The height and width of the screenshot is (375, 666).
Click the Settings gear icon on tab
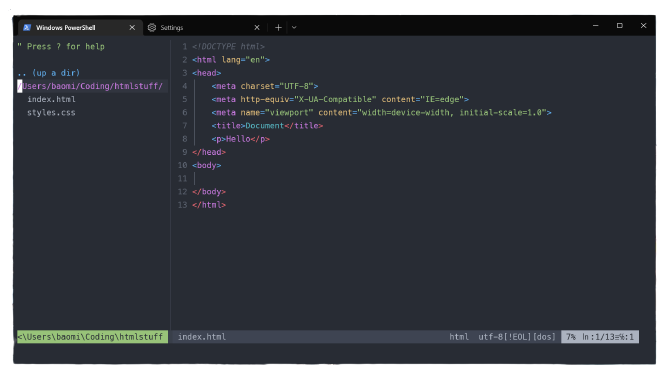point(152,27)
